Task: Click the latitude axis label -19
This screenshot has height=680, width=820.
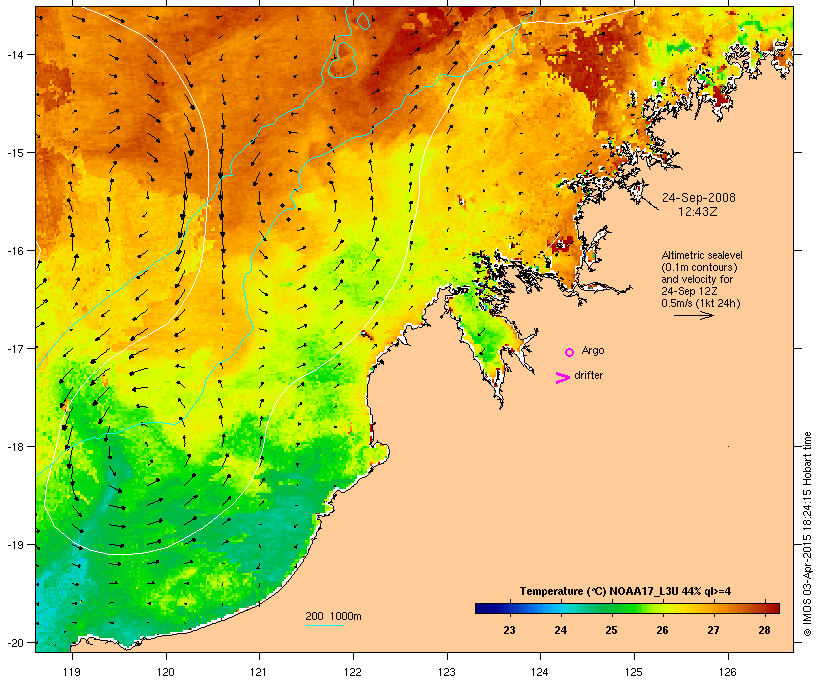Action: click(14, 545)
